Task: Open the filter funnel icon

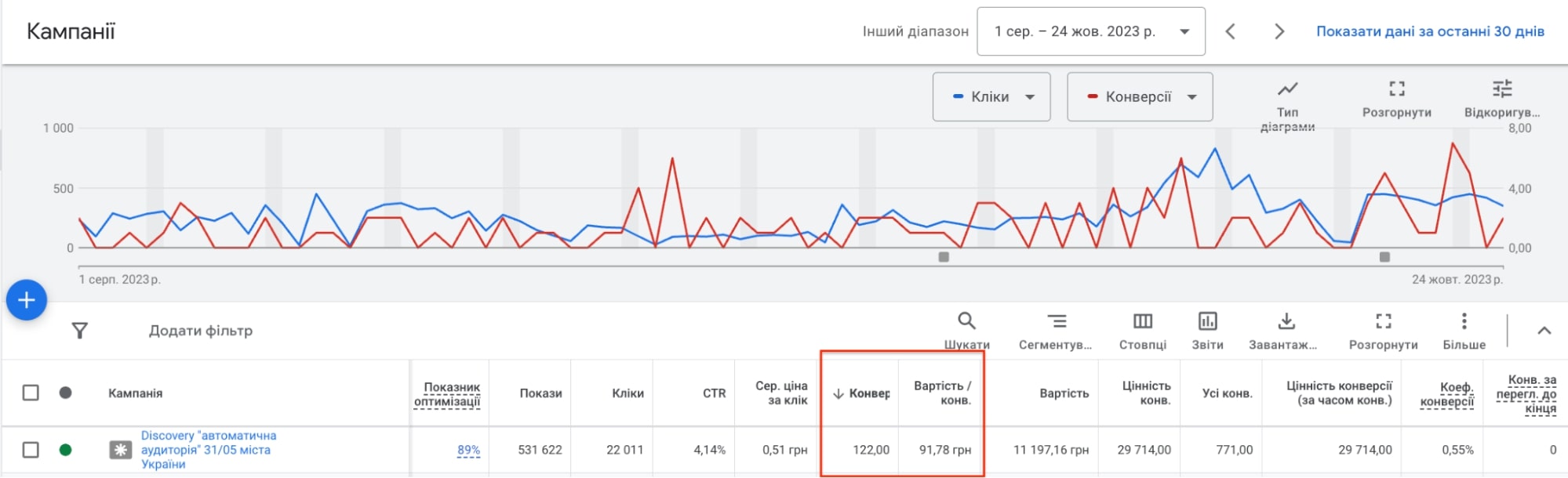Action: pyautogui.click(x=79, y=331)
